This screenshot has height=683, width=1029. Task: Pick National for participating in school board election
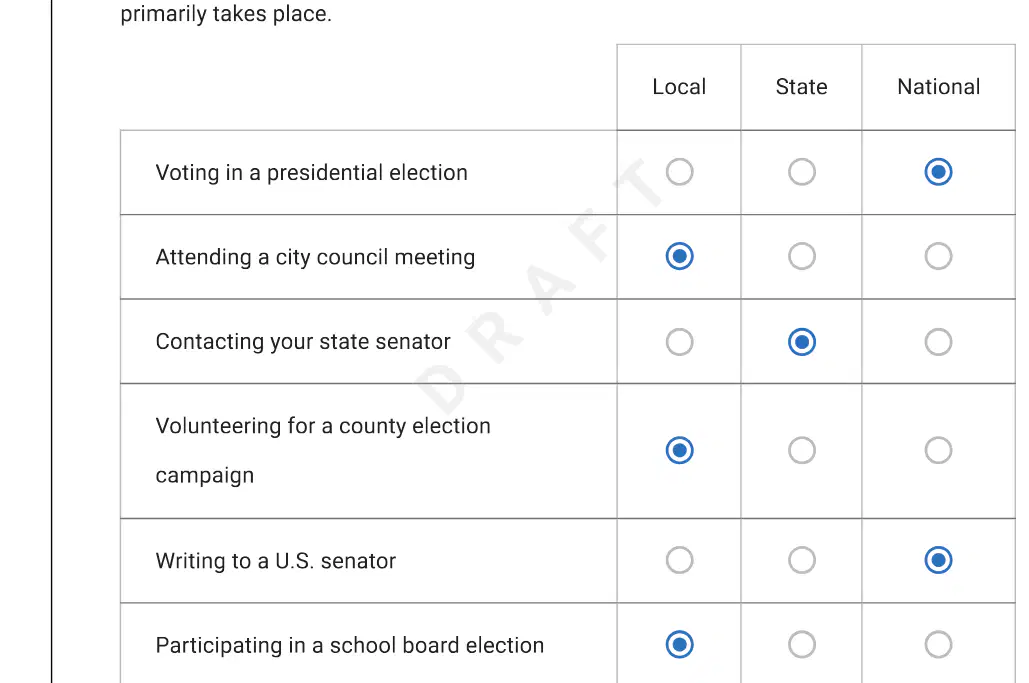938,644
